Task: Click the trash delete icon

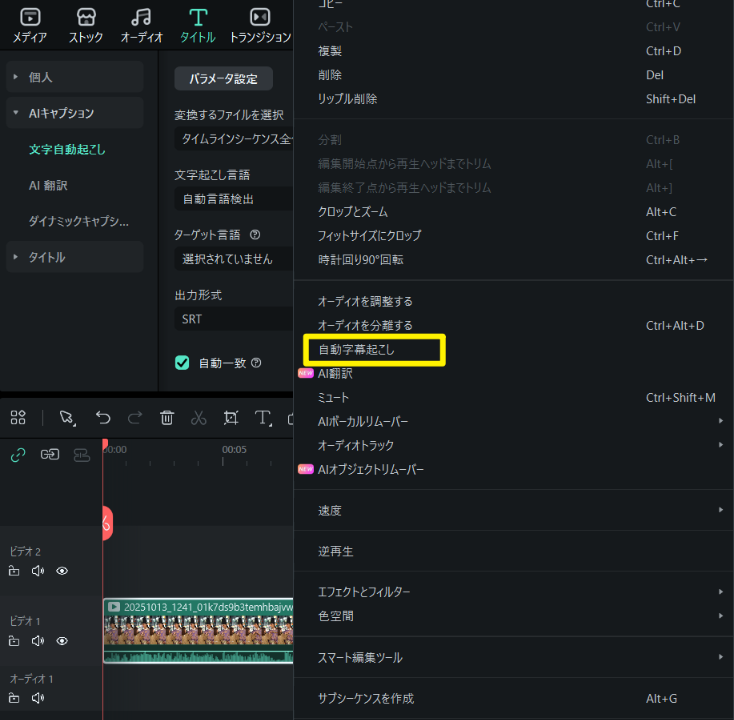Action: [x=167, y=417]
